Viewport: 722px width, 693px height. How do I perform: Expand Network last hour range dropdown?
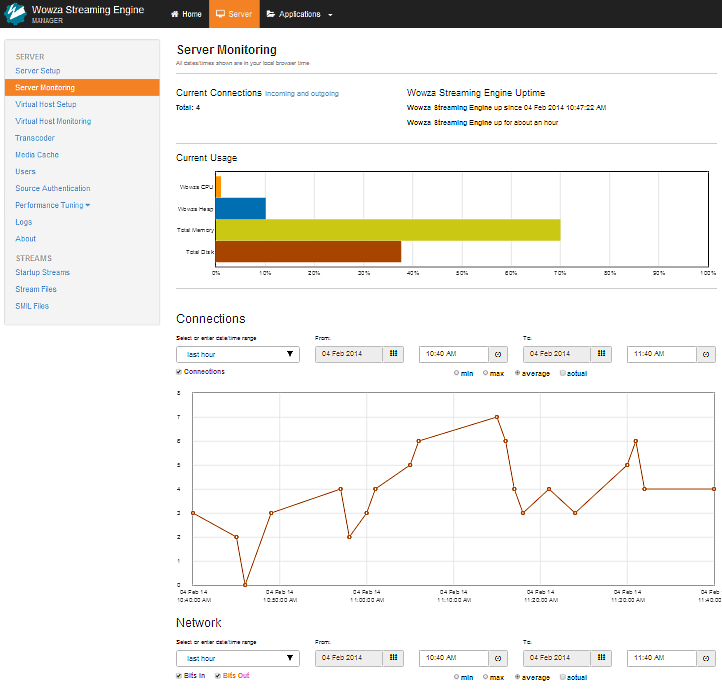click(x=238, y=658)
